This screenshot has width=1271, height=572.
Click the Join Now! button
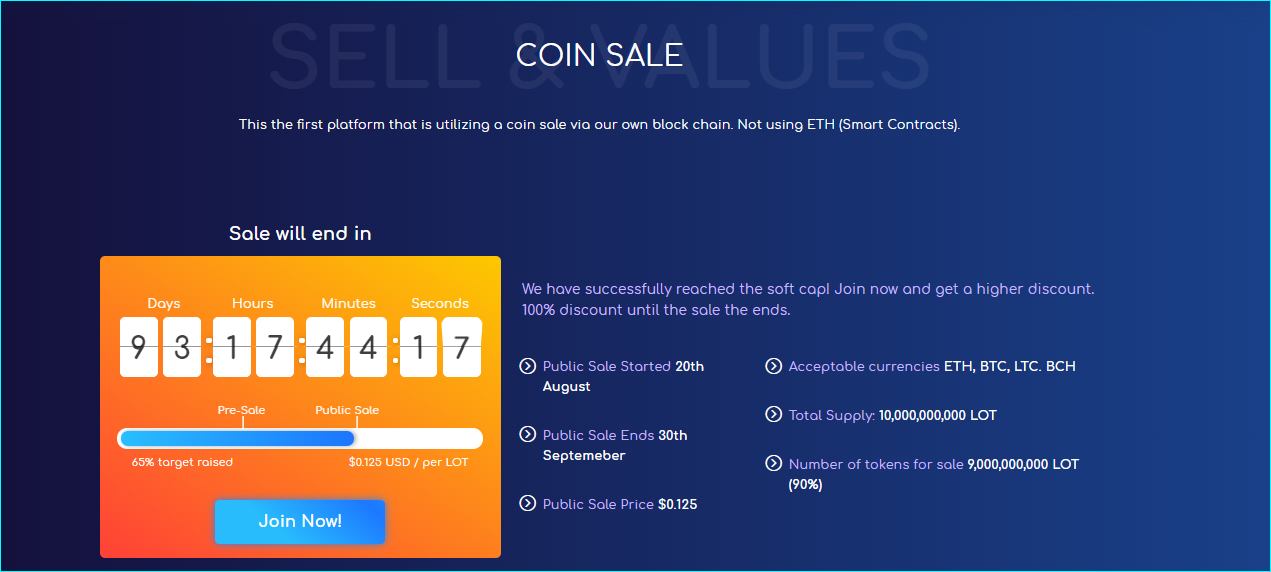[x=300, y=521]
